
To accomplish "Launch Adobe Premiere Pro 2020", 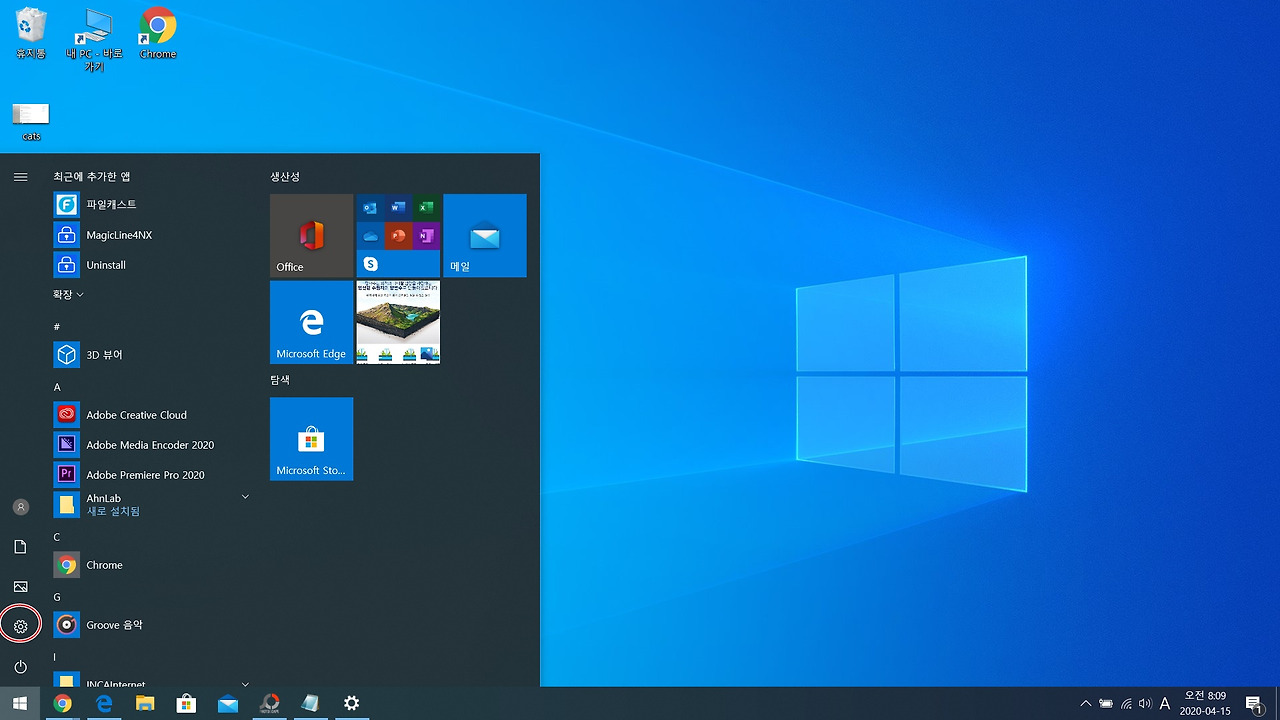I will pyautogui.click(x=150, y=475).
